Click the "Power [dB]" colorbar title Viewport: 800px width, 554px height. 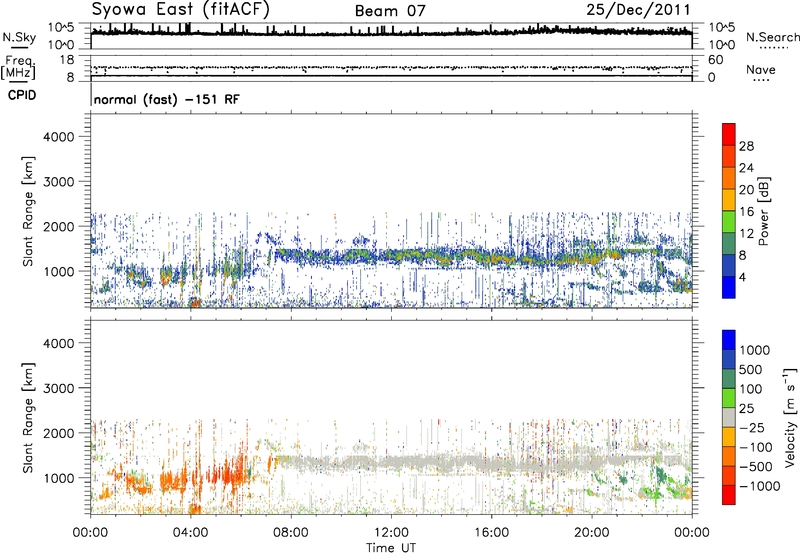coord(764,211)
